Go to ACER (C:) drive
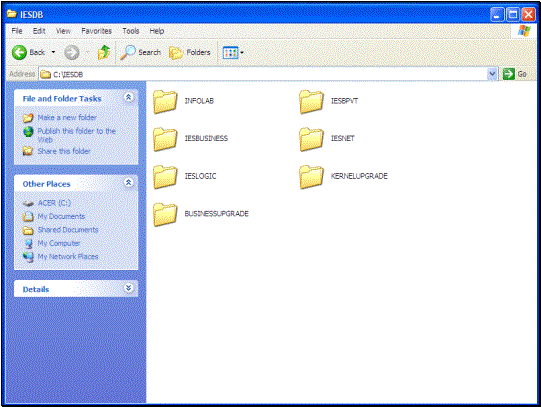The image size is (541, 407). pos(54,203)
